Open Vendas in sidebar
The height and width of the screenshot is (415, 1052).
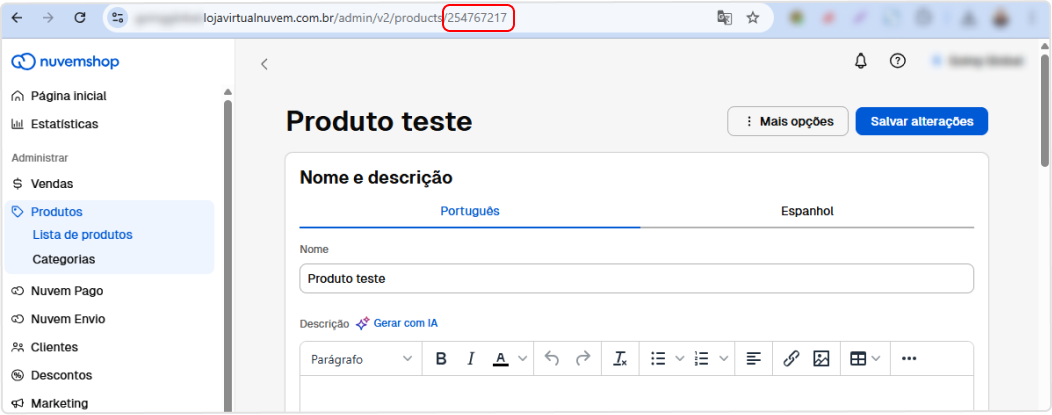point(42,184)
